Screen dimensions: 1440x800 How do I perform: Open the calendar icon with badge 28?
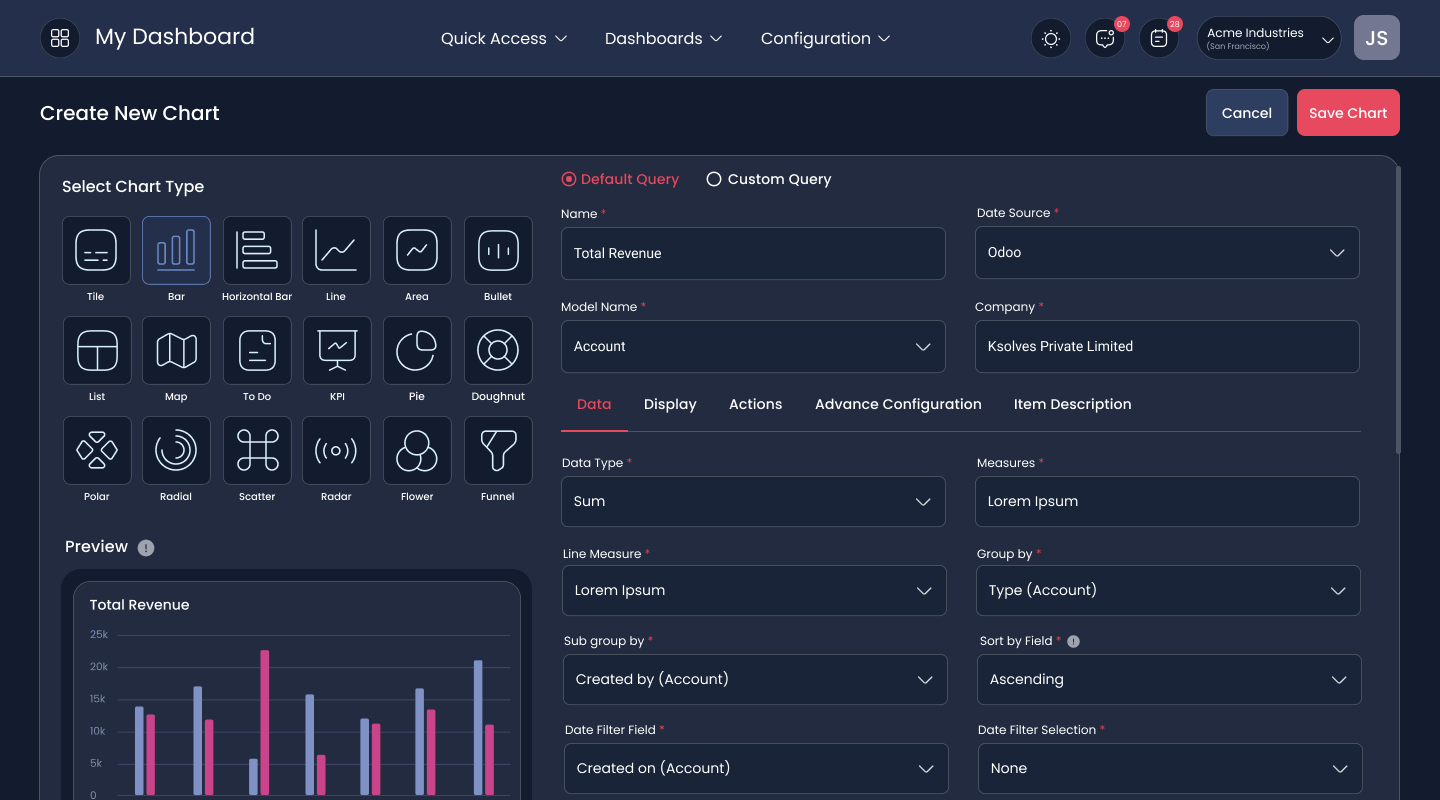[x=1159, y=38]
